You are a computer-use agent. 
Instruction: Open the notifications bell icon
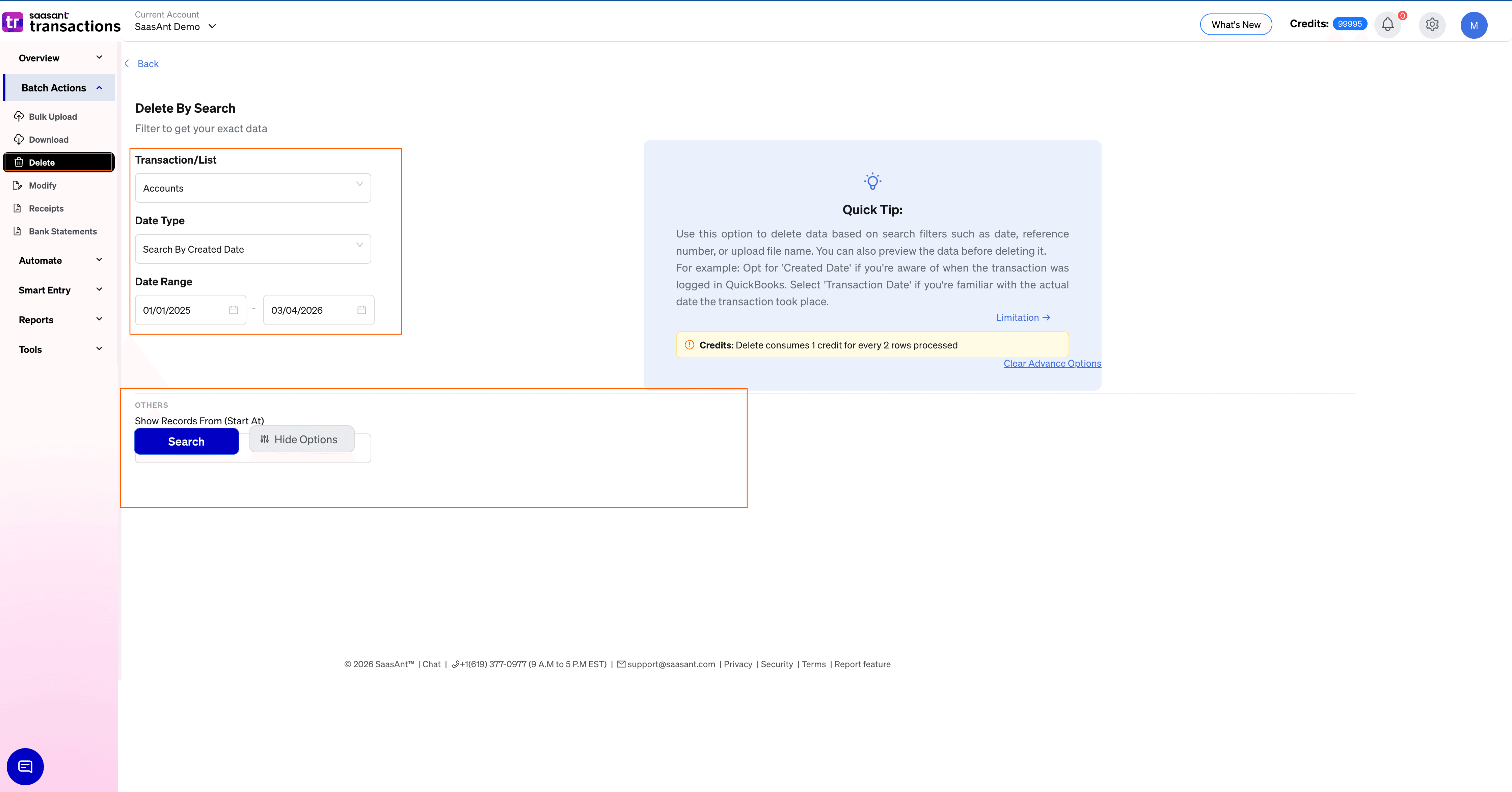pyautogui.click(x=1387, y=25)
